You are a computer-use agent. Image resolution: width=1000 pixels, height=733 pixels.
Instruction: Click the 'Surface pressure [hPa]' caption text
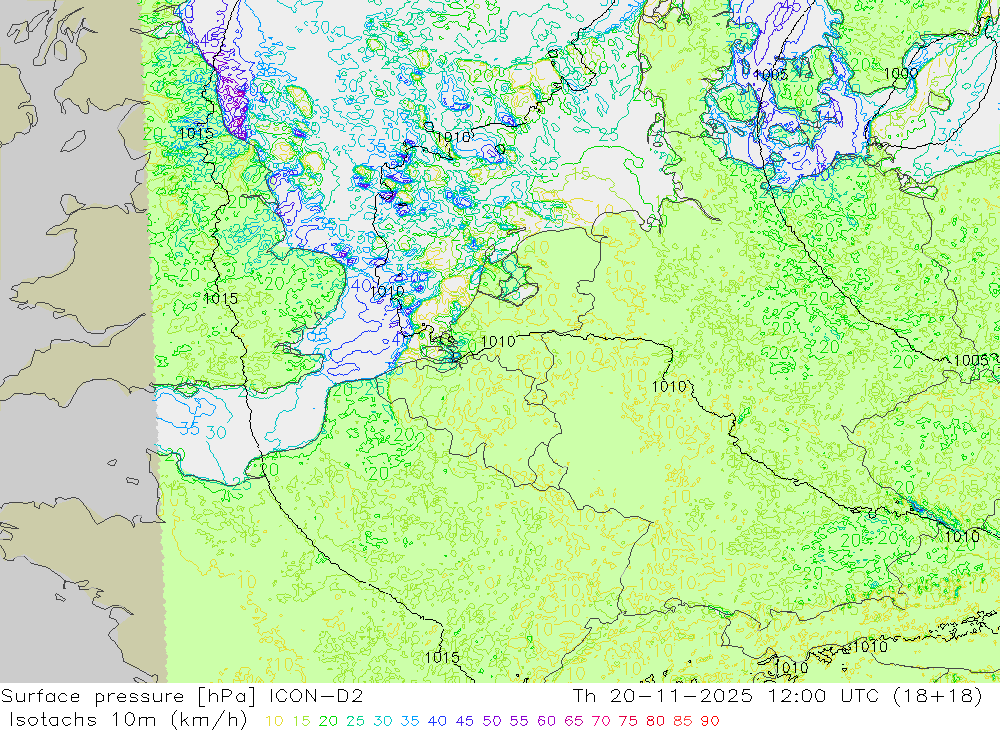click(129, 696)
